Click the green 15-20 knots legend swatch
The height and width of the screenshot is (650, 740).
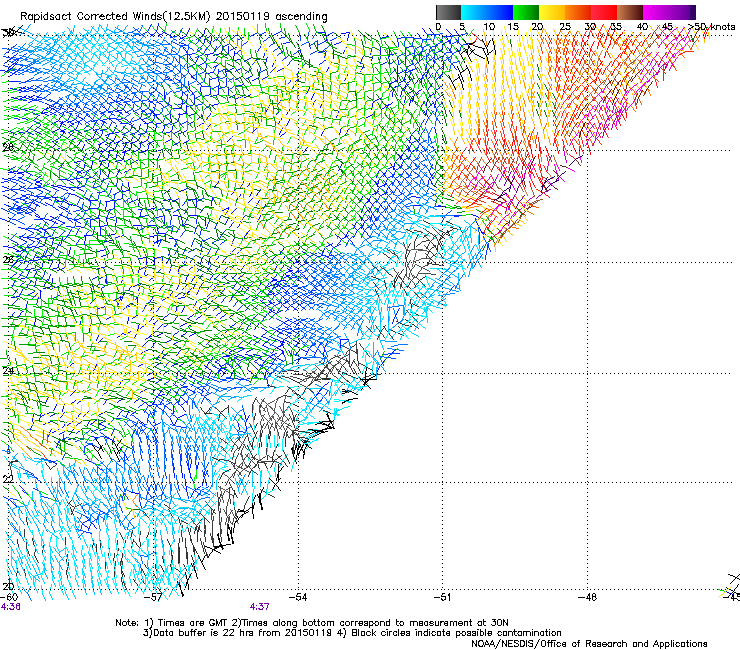526,12
